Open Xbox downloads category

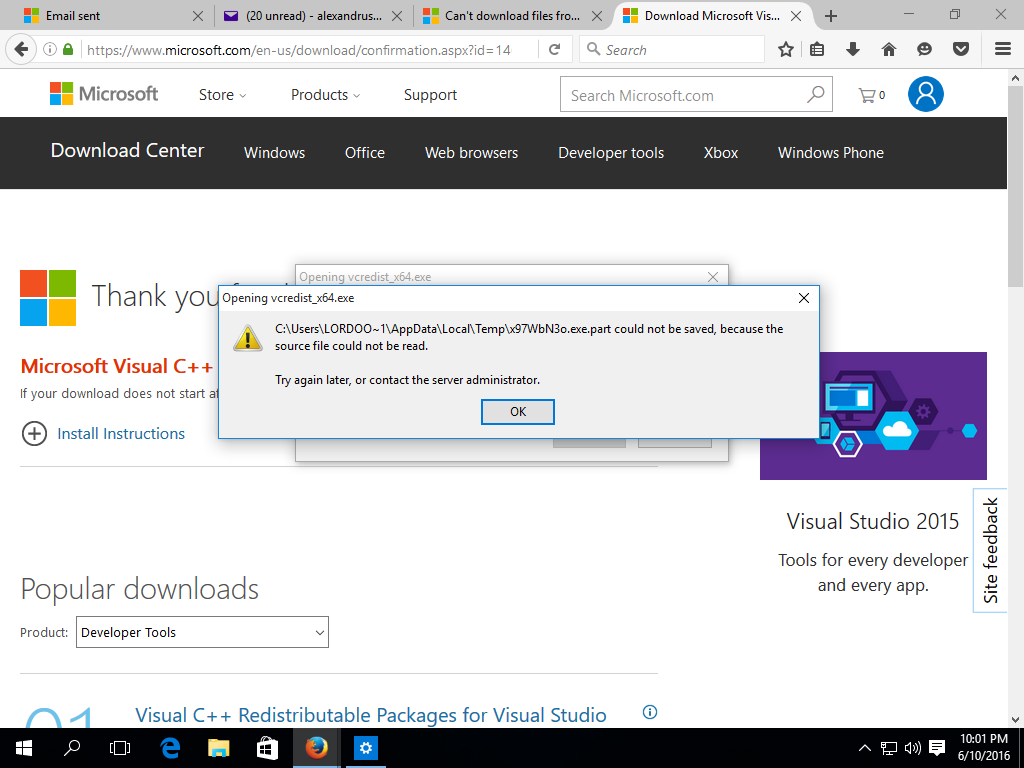[x=721, y=153]
